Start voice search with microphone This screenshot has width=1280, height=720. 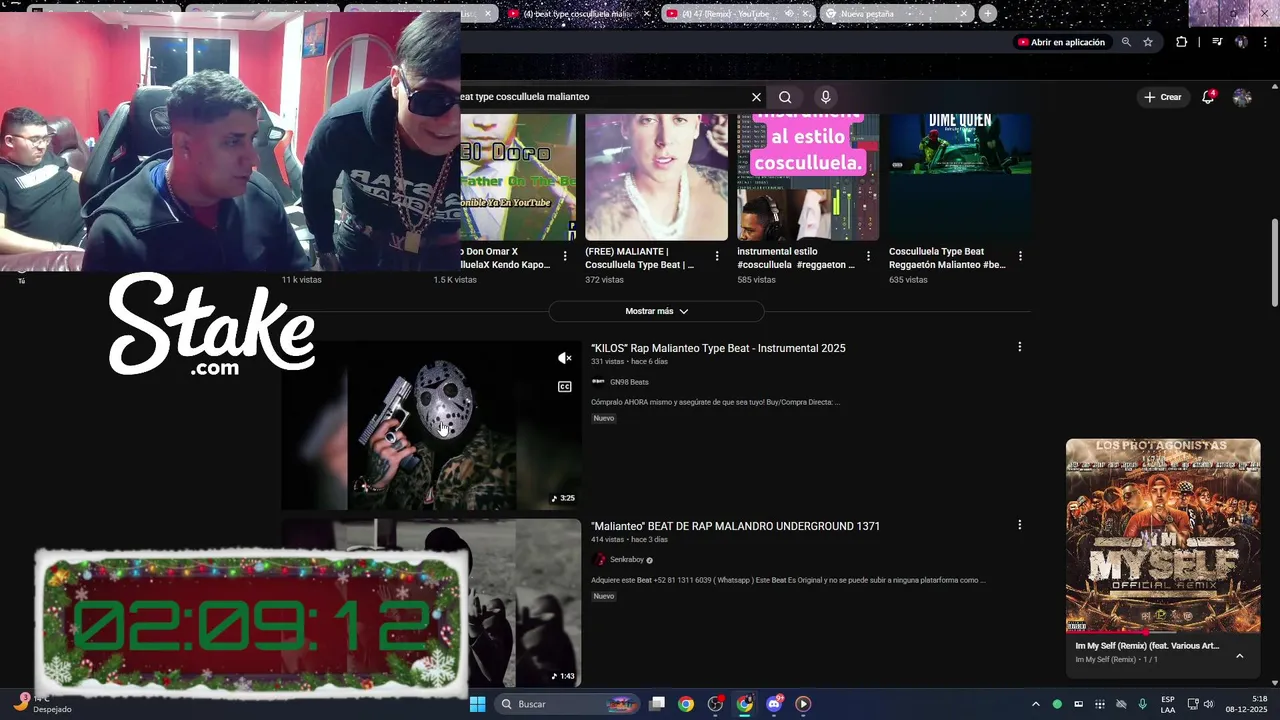pos(825,97)
